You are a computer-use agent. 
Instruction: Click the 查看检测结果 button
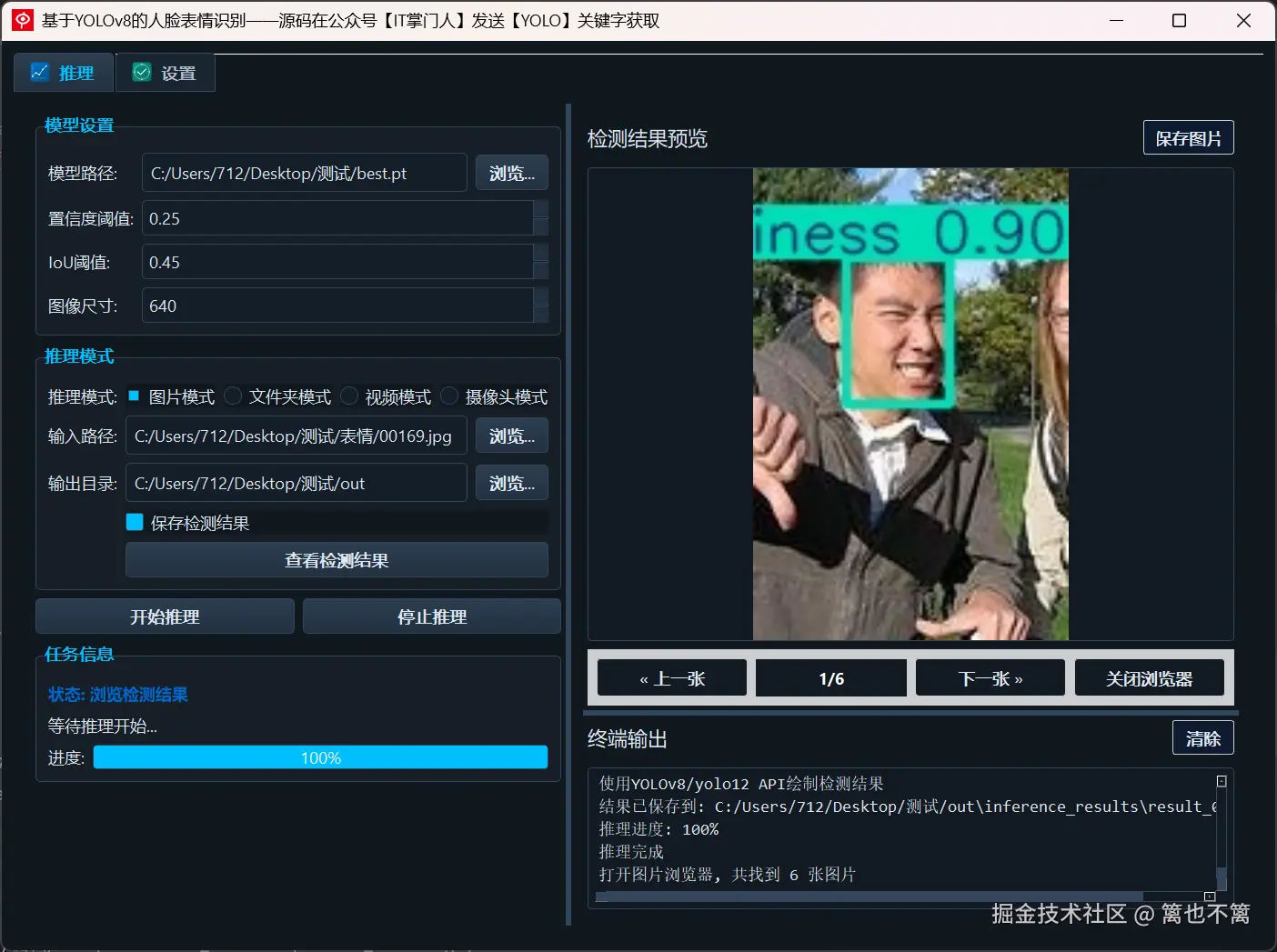336,560
